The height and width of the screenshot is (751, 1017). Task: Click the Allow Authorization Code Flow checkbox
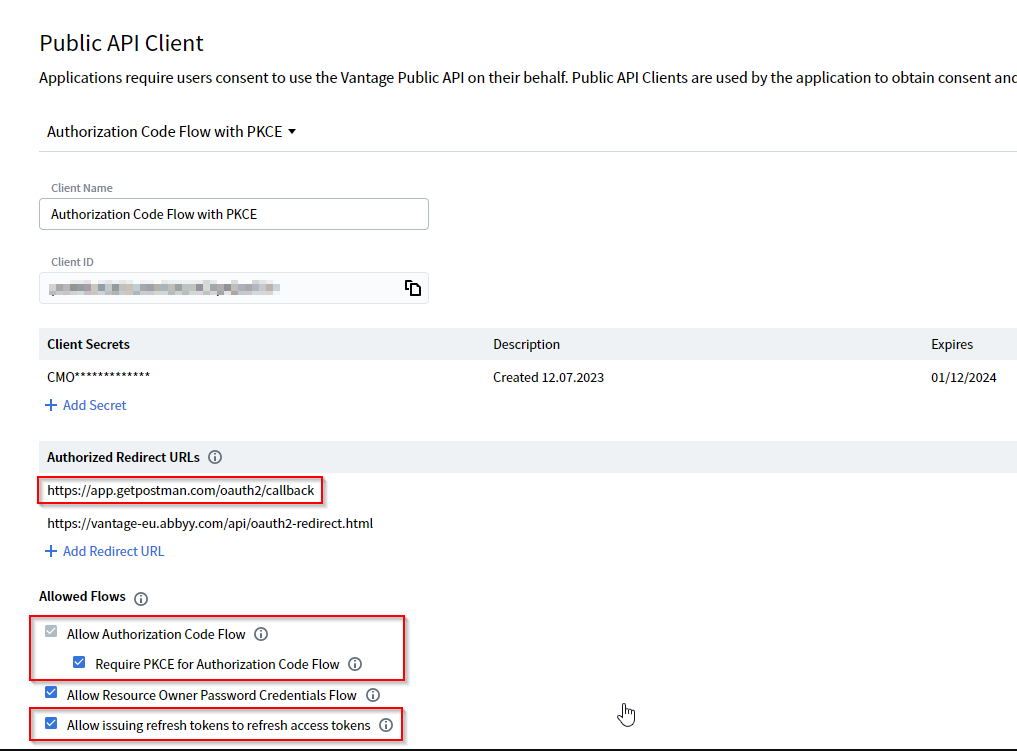tap(52, 633)
